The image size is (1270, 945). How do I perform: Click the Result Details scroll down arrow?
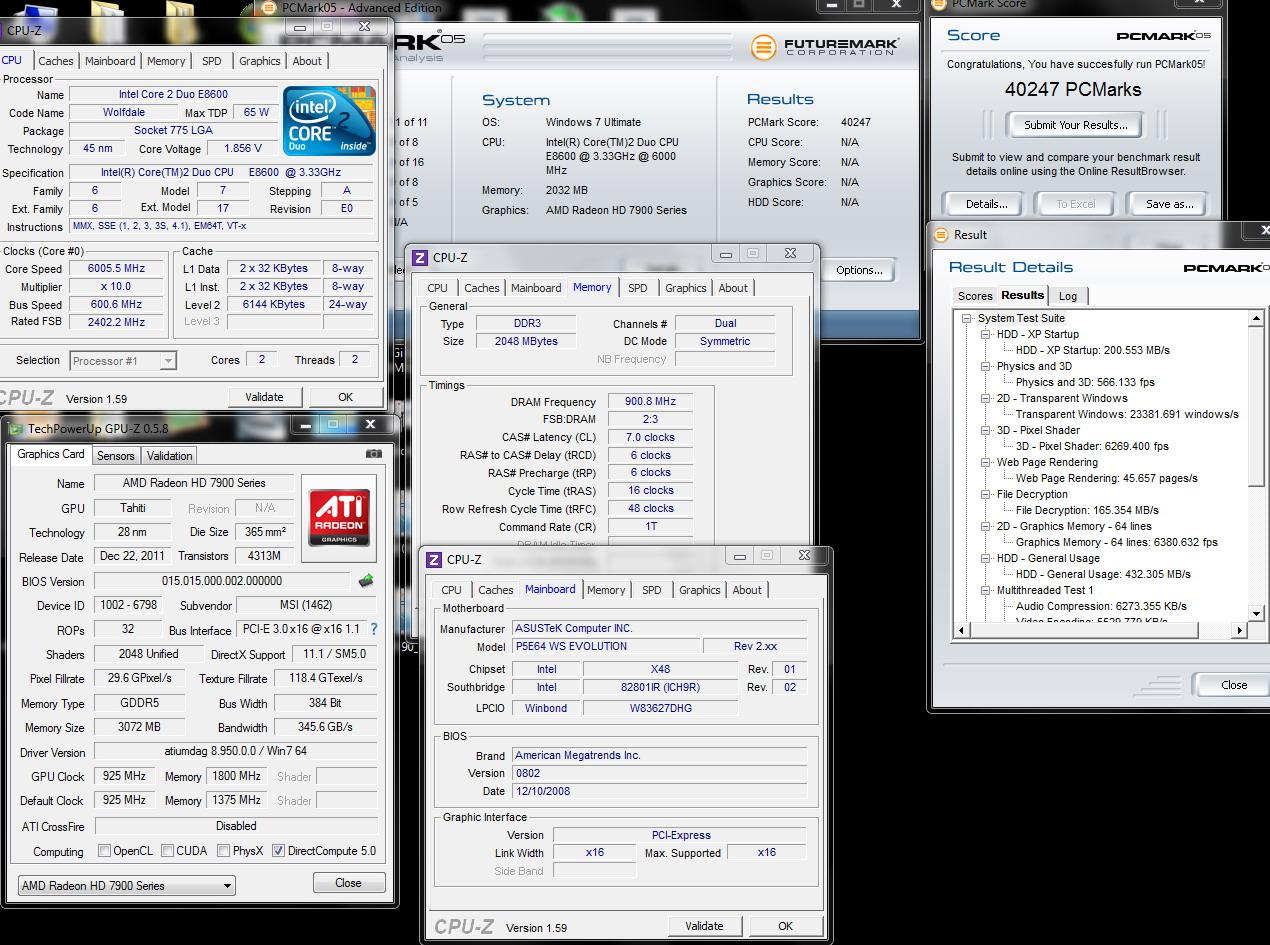point(1256,613)
